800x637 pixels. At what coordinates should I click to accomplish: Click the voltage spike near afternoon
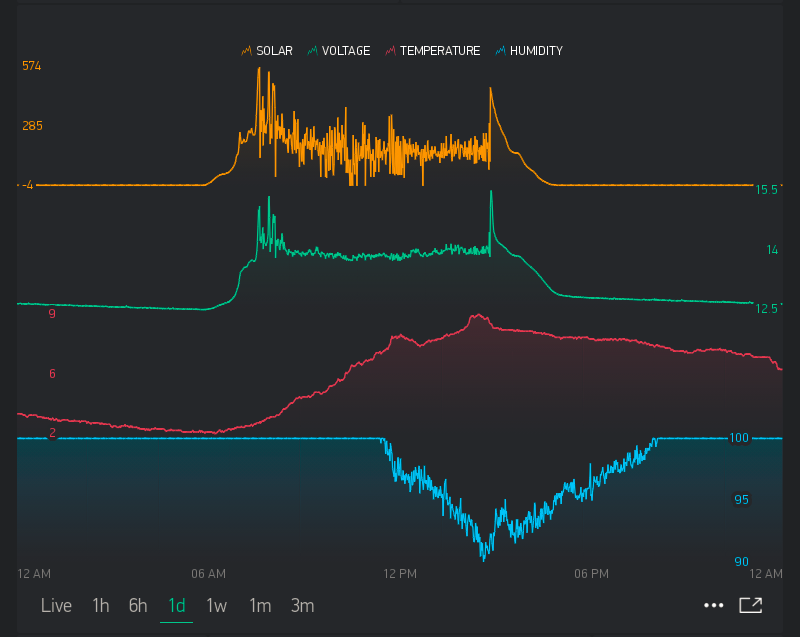click(x=491, y=194)
